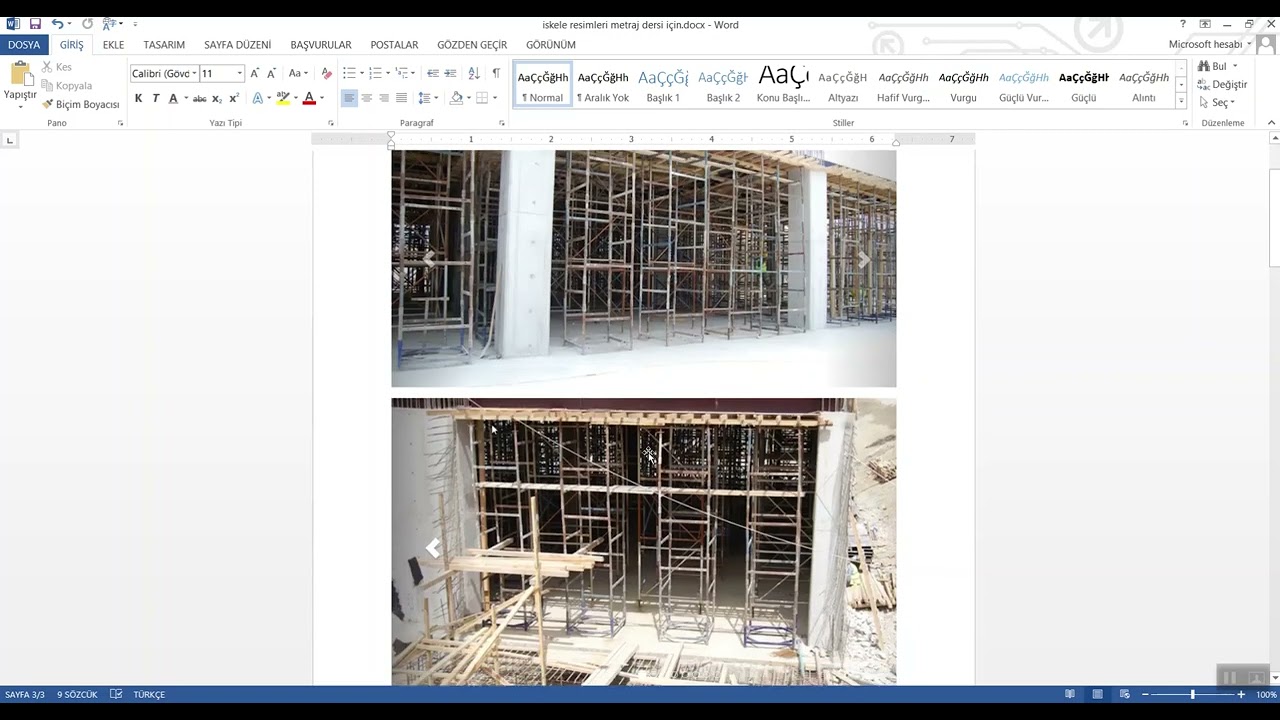
Task: Click the Increase Indent icon
Action: pos(450,73)
